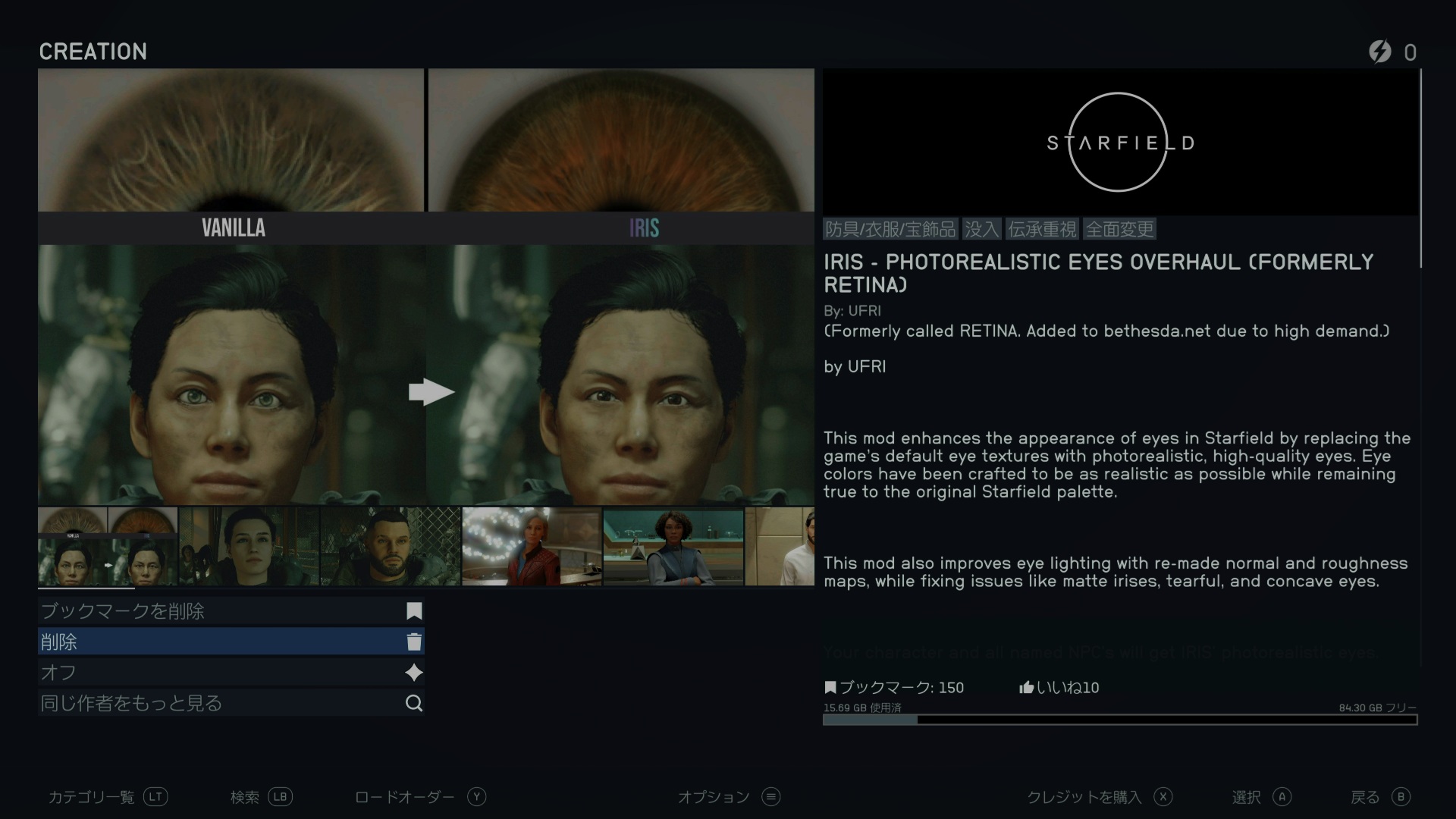Click the thumbs-up いいね icon

pyautogui.click(x=1027, y=688)
